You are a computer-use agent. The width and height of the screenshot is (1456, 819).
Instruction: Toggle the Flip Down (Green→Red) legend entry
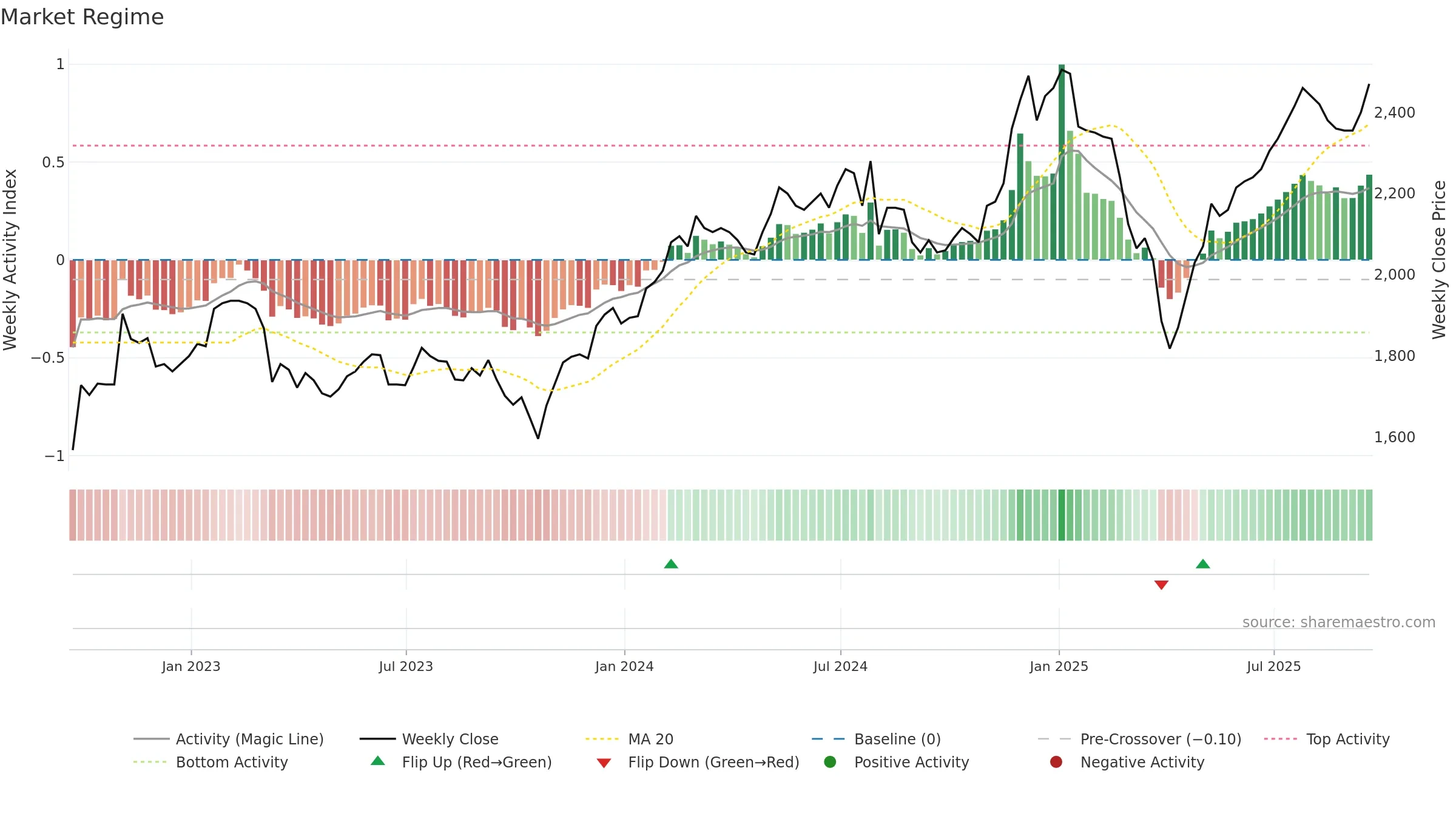pos(698,762)
